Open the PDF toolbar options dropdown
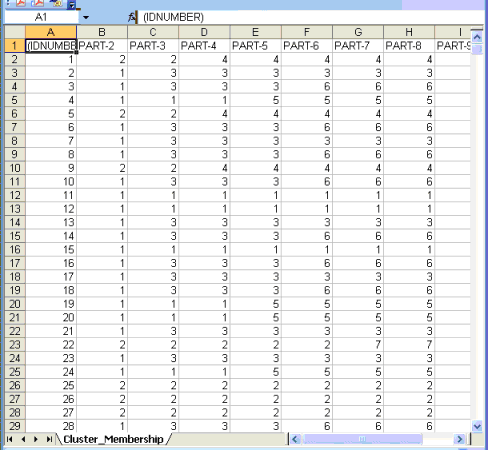The height and width of the screenshot is (450, 488). pos(72,4)
